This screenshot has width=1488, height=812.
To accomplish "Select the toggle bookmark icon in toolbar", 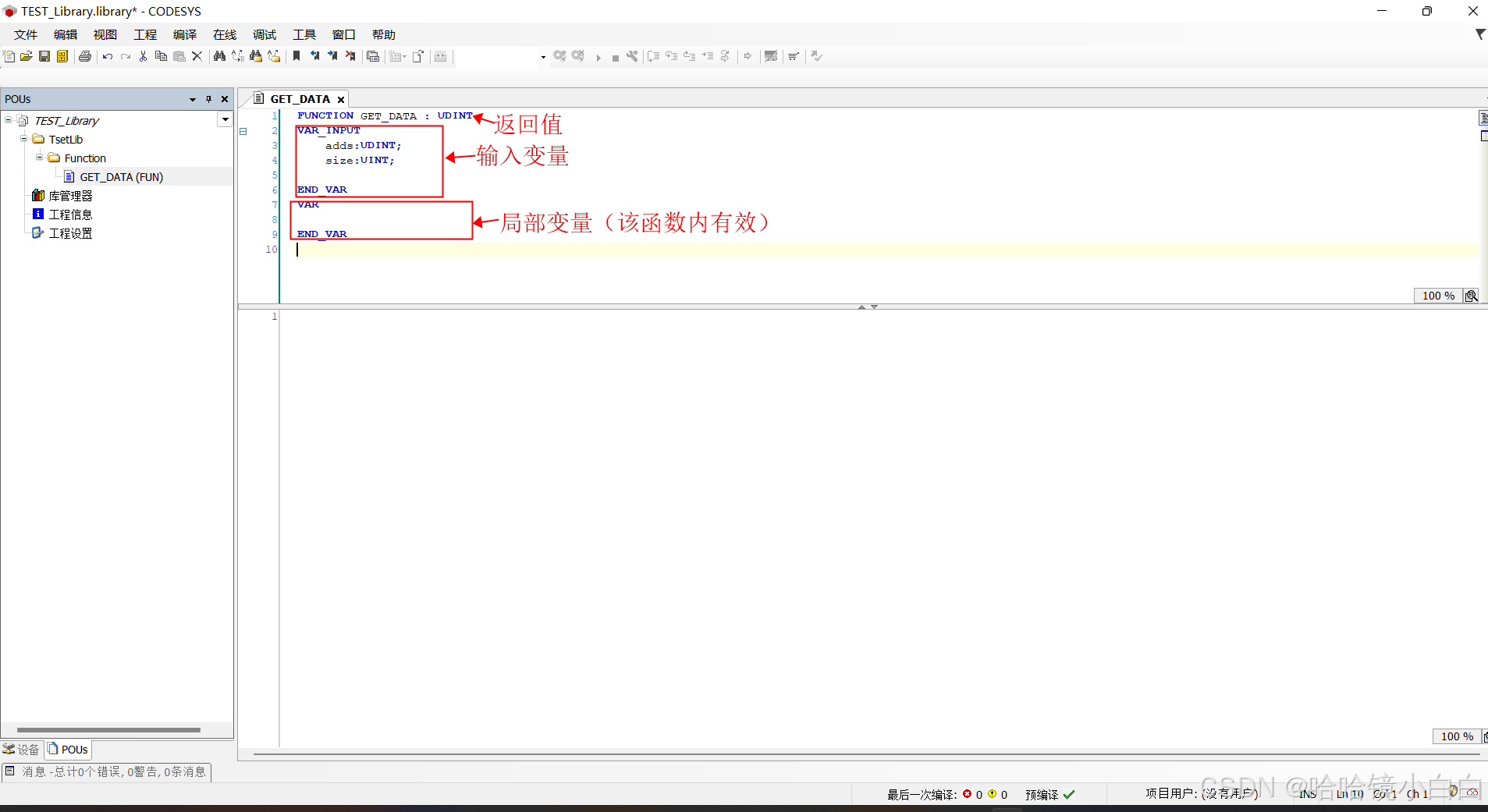I will (296, 55).
